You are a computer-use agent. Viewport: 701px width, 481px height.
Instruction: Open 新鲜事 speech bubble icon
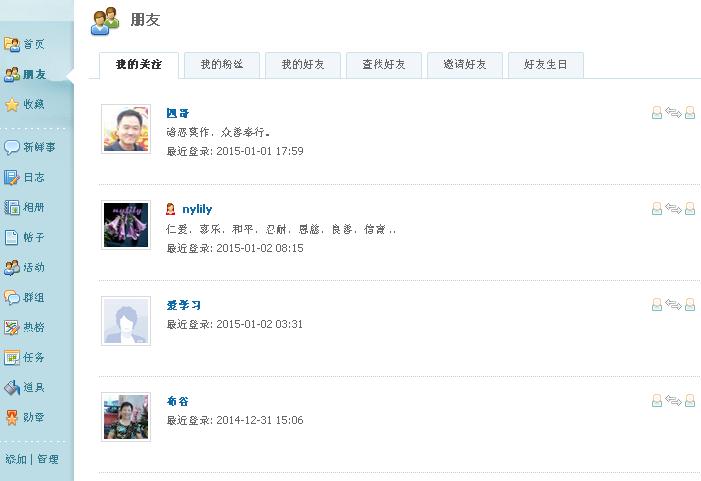(x=12, y=147)
